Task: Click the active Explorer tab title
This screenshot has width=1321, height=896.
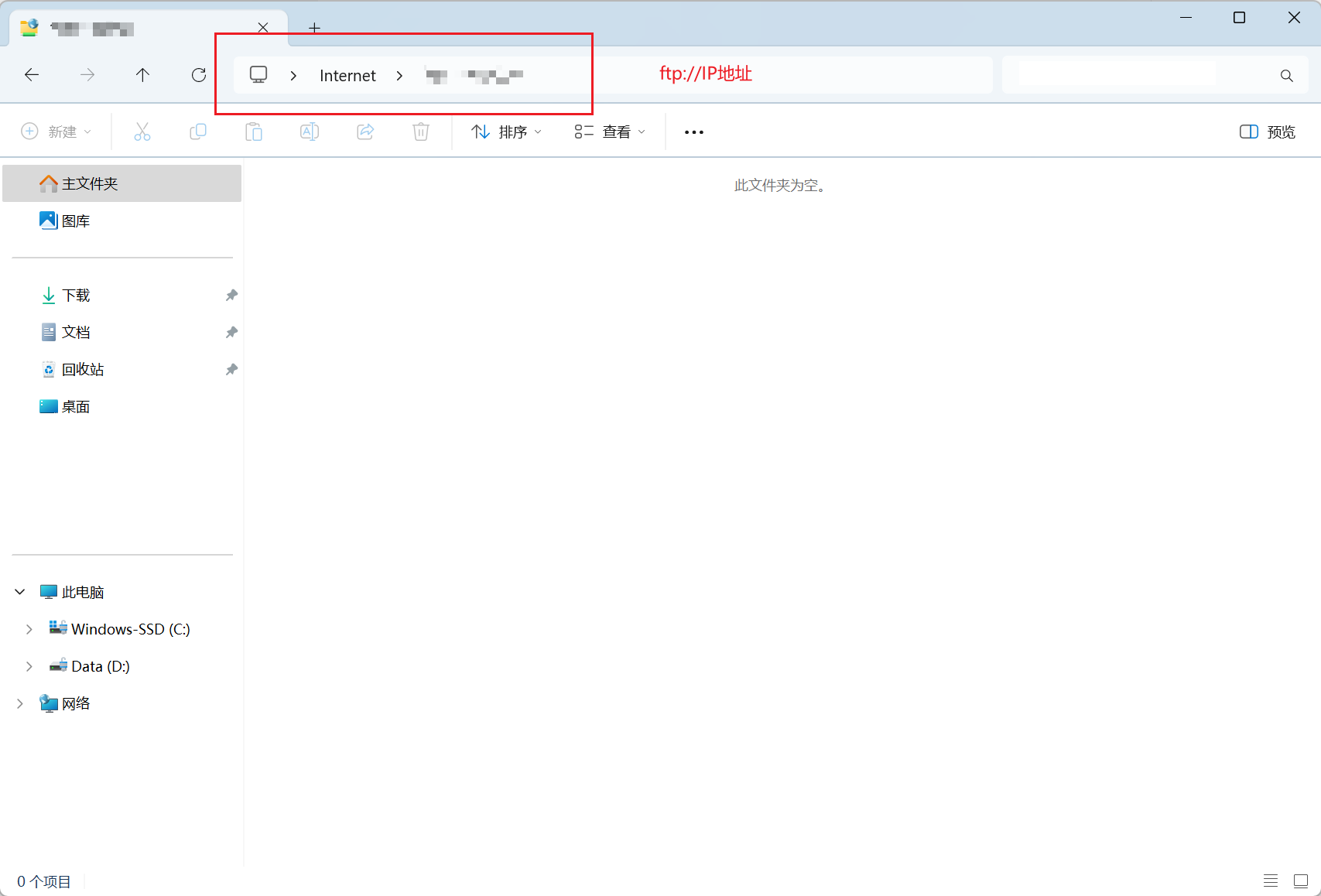Action: click(92, 29)
